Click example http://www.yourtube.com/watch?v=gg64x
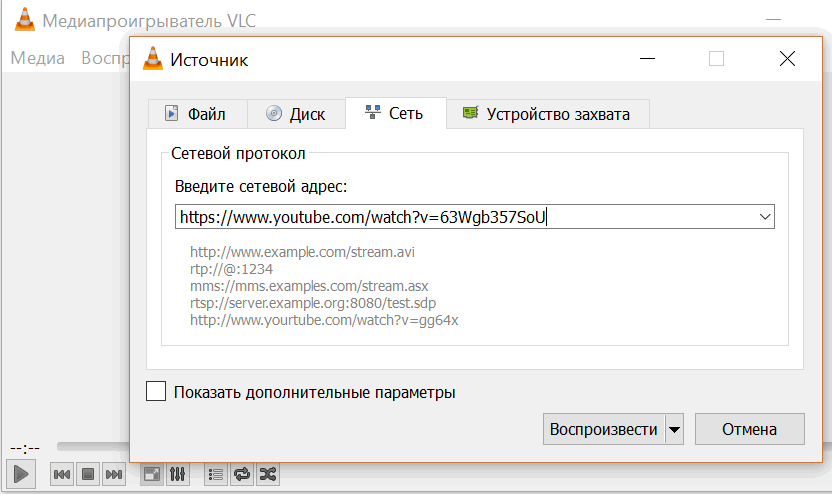 [324, 319]
